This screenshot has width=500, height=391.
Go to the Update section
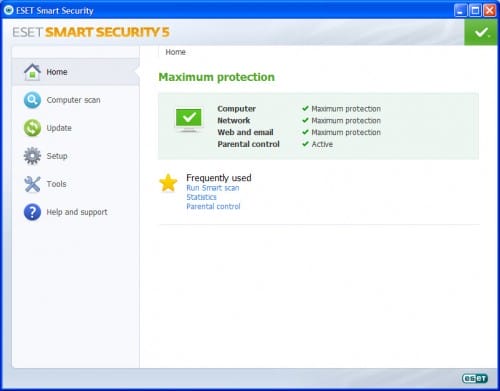59,128
